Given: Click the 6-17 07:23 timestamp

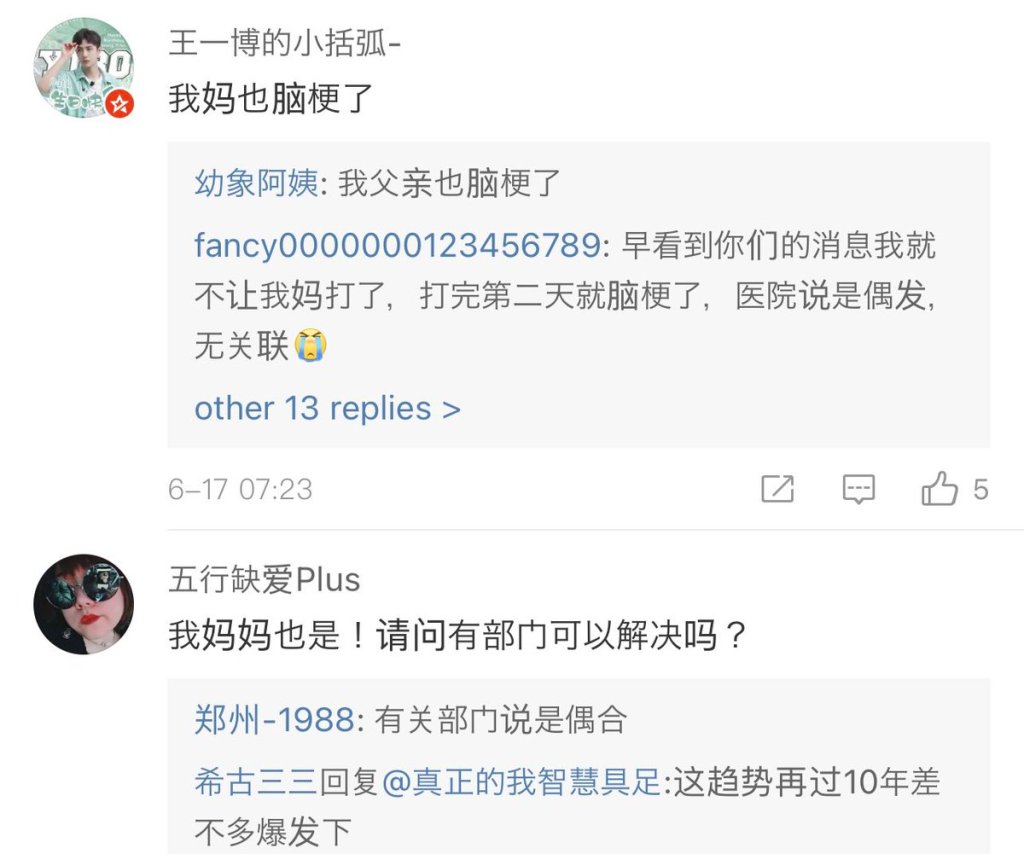Looking at the screenshot, I should click(x=240, y=490).
